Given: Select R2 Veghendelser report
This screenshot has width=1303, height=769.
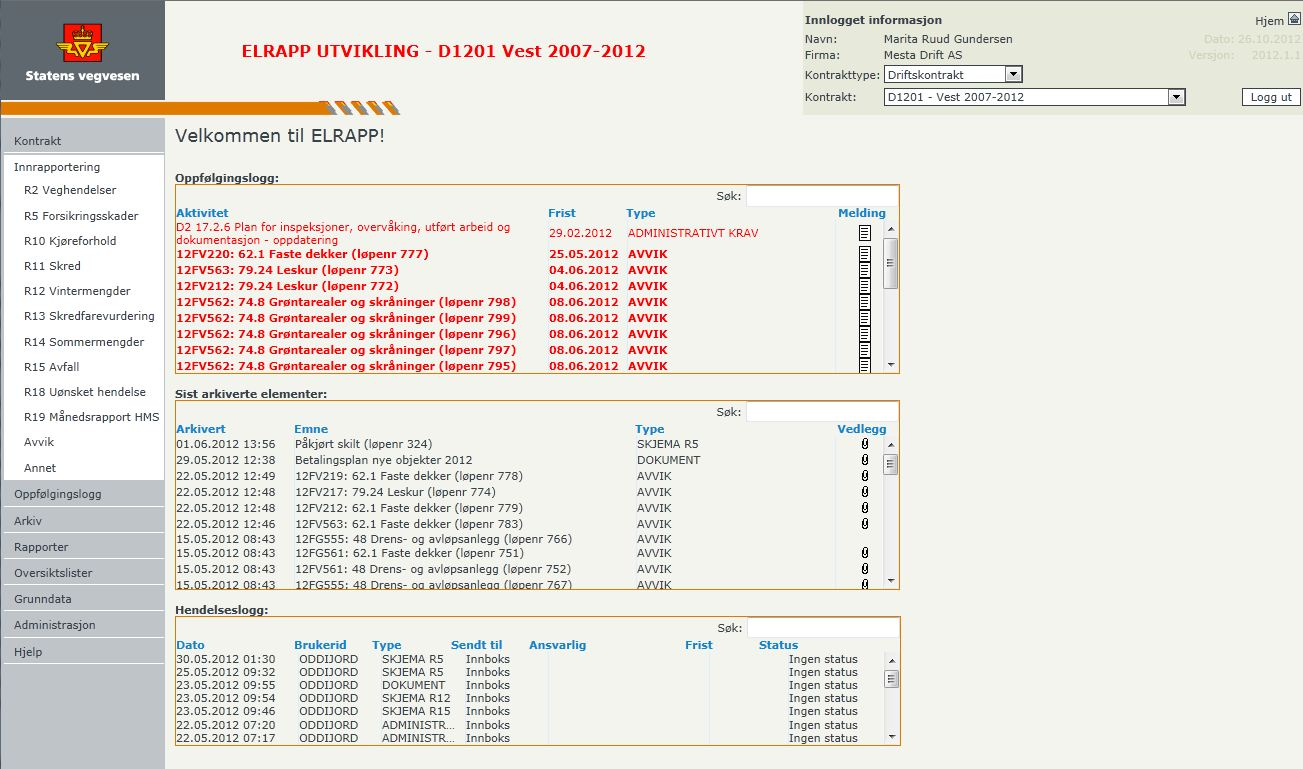Looking at the screenshot, I should pyautogui.click(x=70, y=190).
